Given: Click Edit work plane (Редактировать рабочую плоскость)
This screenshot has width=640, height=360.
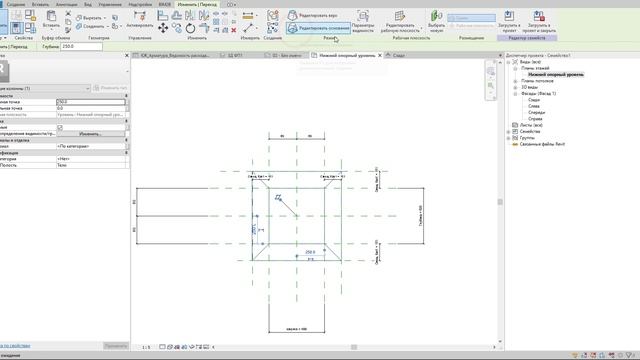Looking at the screenshot, I should point(400,22).
